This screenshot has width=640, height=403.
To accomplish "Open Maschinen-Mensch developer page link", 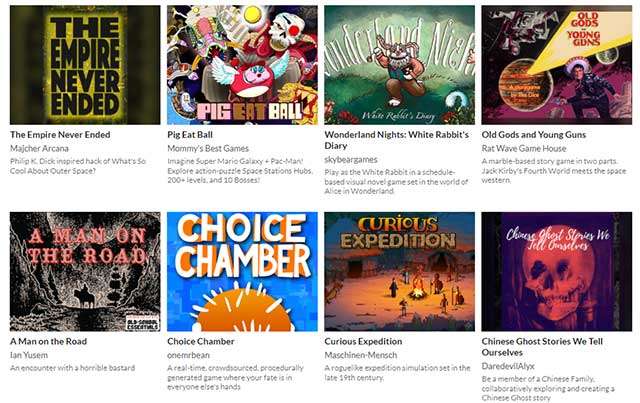I will coord(361,355).
